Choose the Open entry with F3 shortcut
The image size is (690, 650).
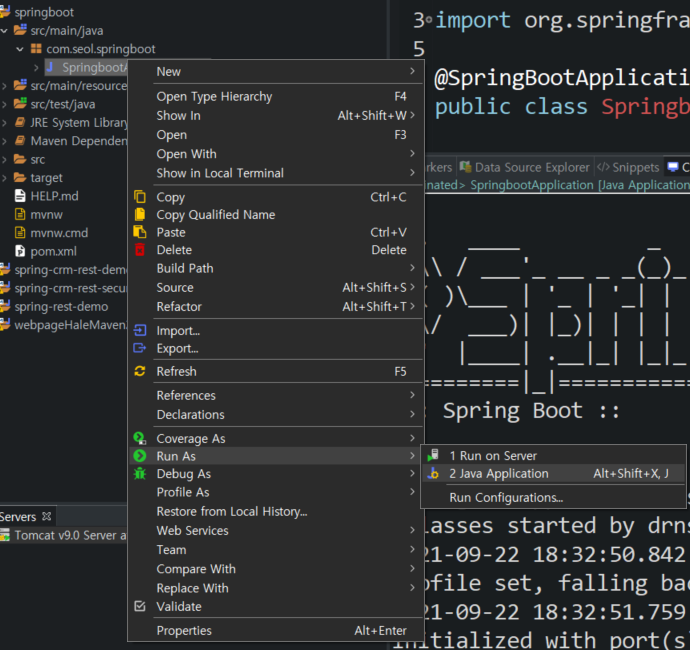275,135
